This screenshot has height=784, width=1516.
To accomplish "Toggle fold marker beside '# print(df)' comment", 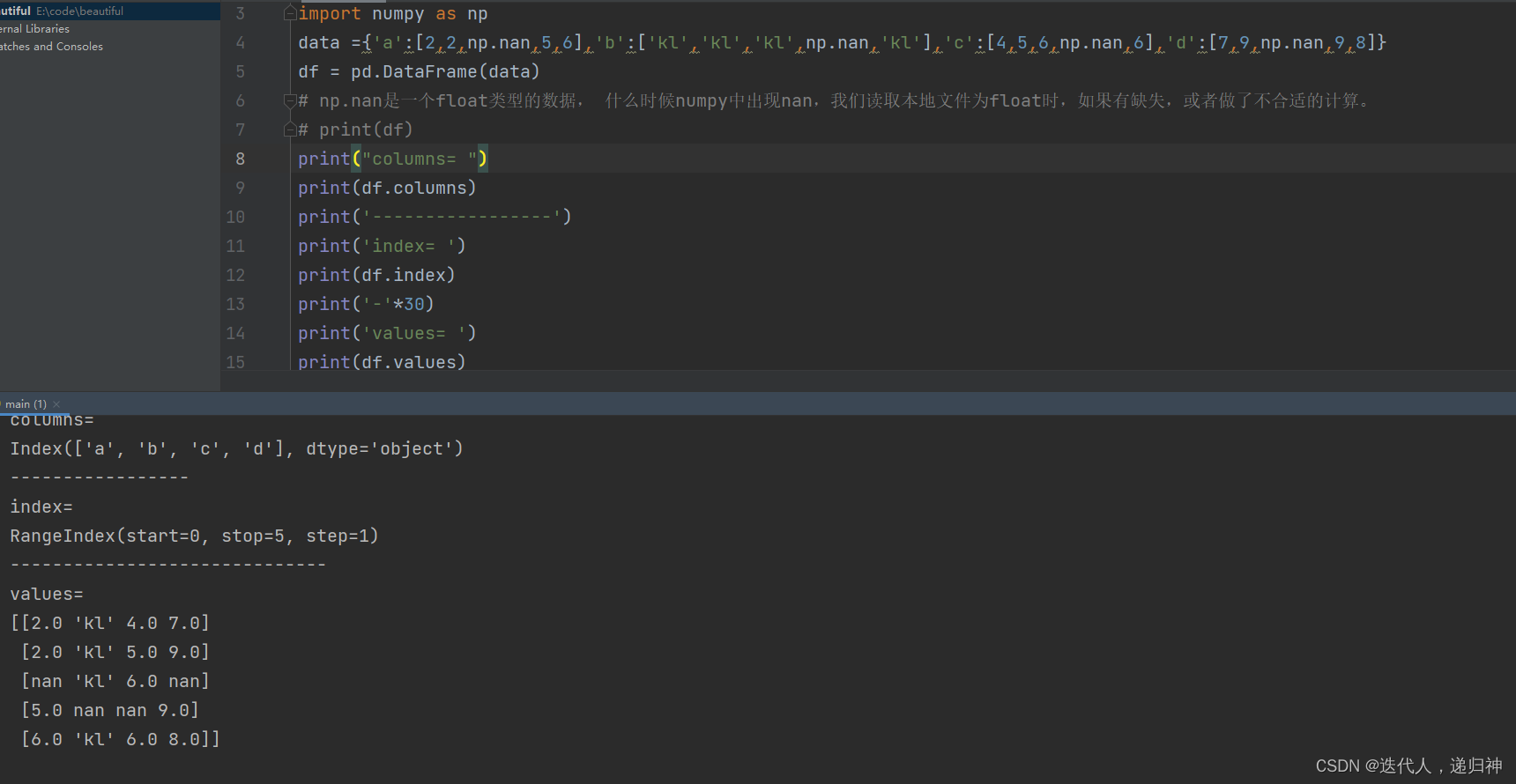I will click(290, 130).
